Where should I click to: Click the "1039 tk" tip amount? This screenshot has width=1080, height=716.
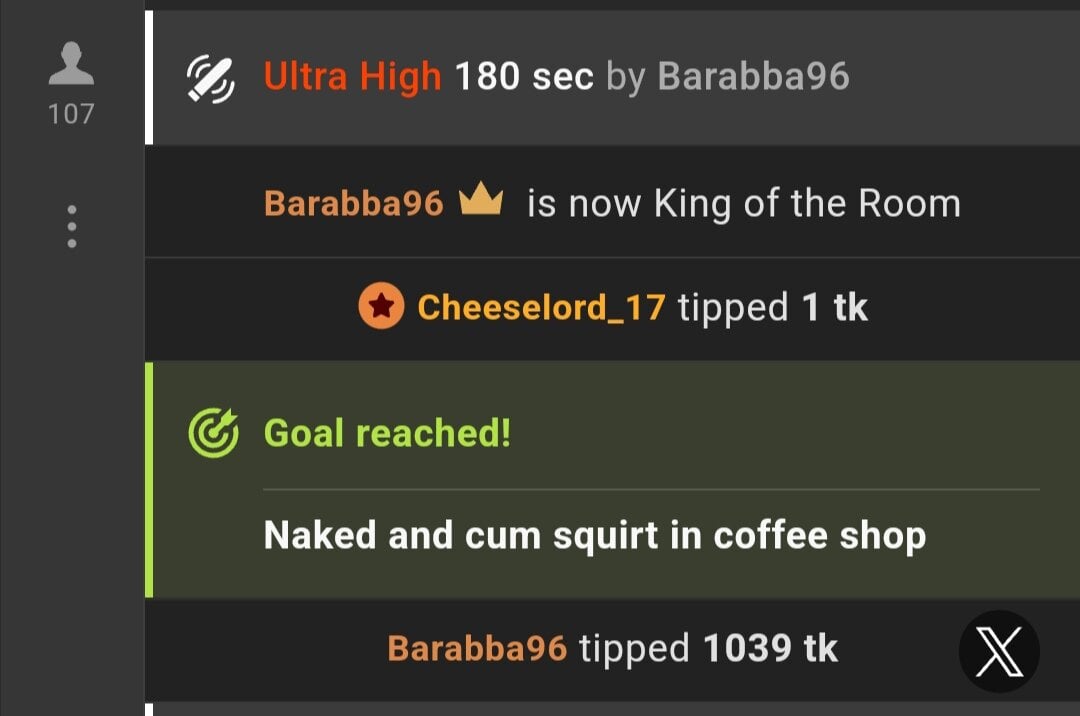771,648
